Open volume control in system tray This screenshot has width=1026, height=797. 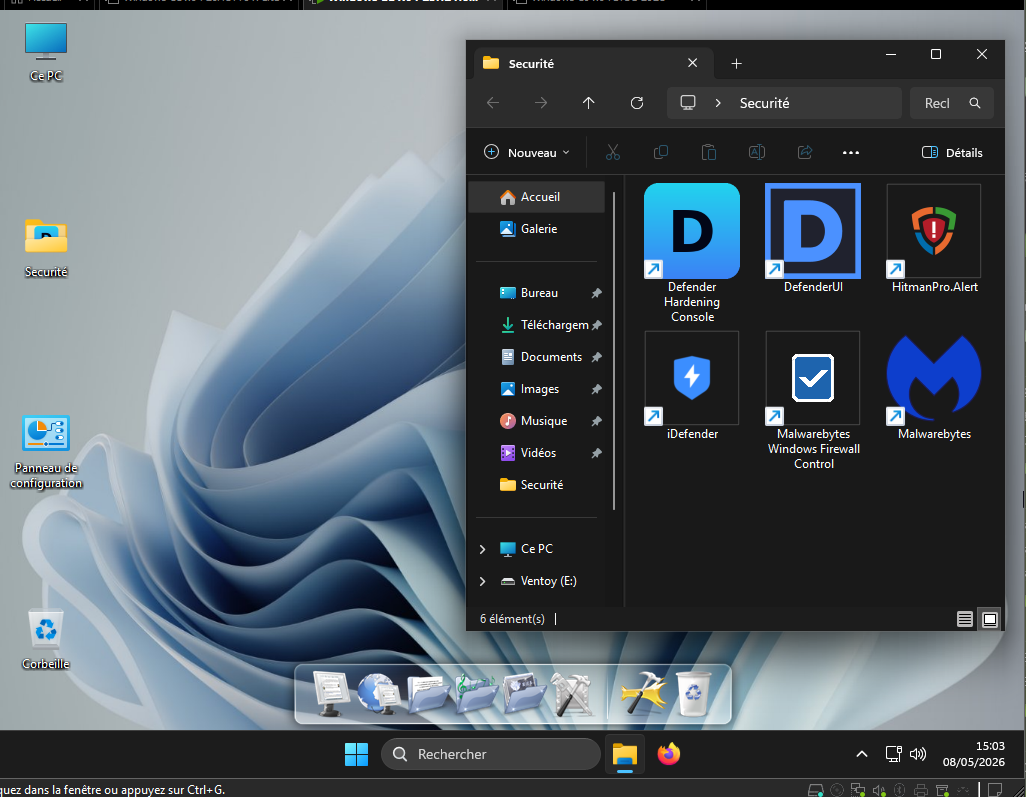coord(918,754)
